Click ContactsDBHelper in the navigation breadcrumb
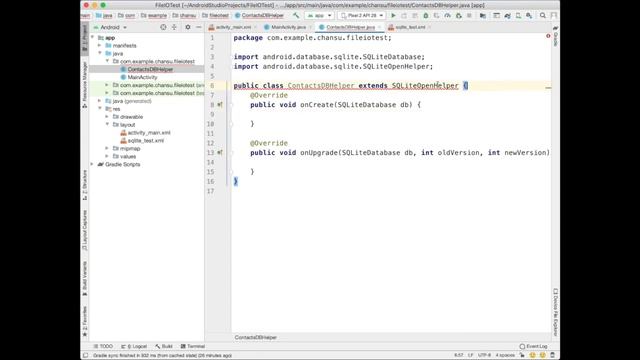640x360 pixels. (259, 16)
